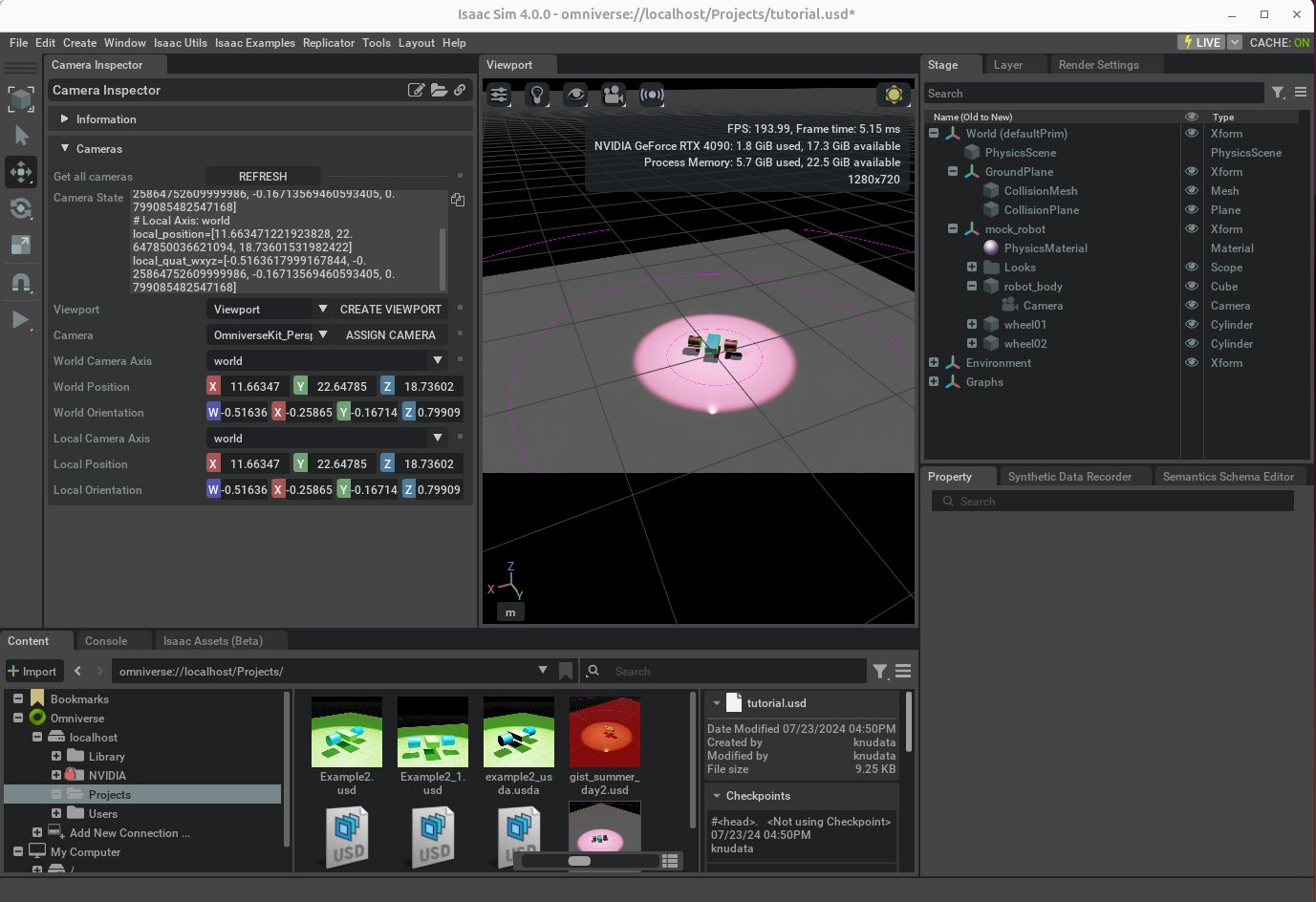The width and height of the screenshot is (1316, 902).
Task: Click Add New Connection entry
Action: (129, 833)
